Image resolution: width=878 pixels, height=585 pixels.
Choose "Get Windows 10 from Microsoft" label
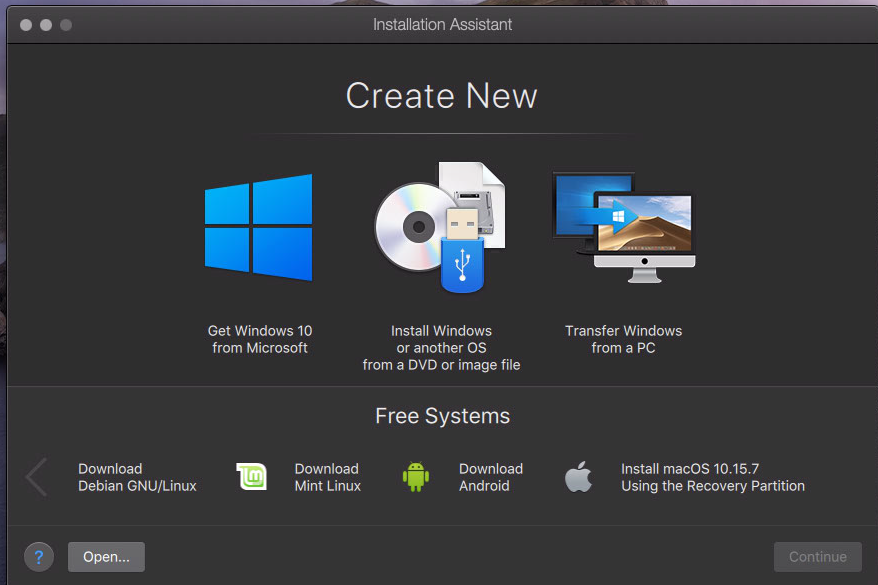coord(260,339)
